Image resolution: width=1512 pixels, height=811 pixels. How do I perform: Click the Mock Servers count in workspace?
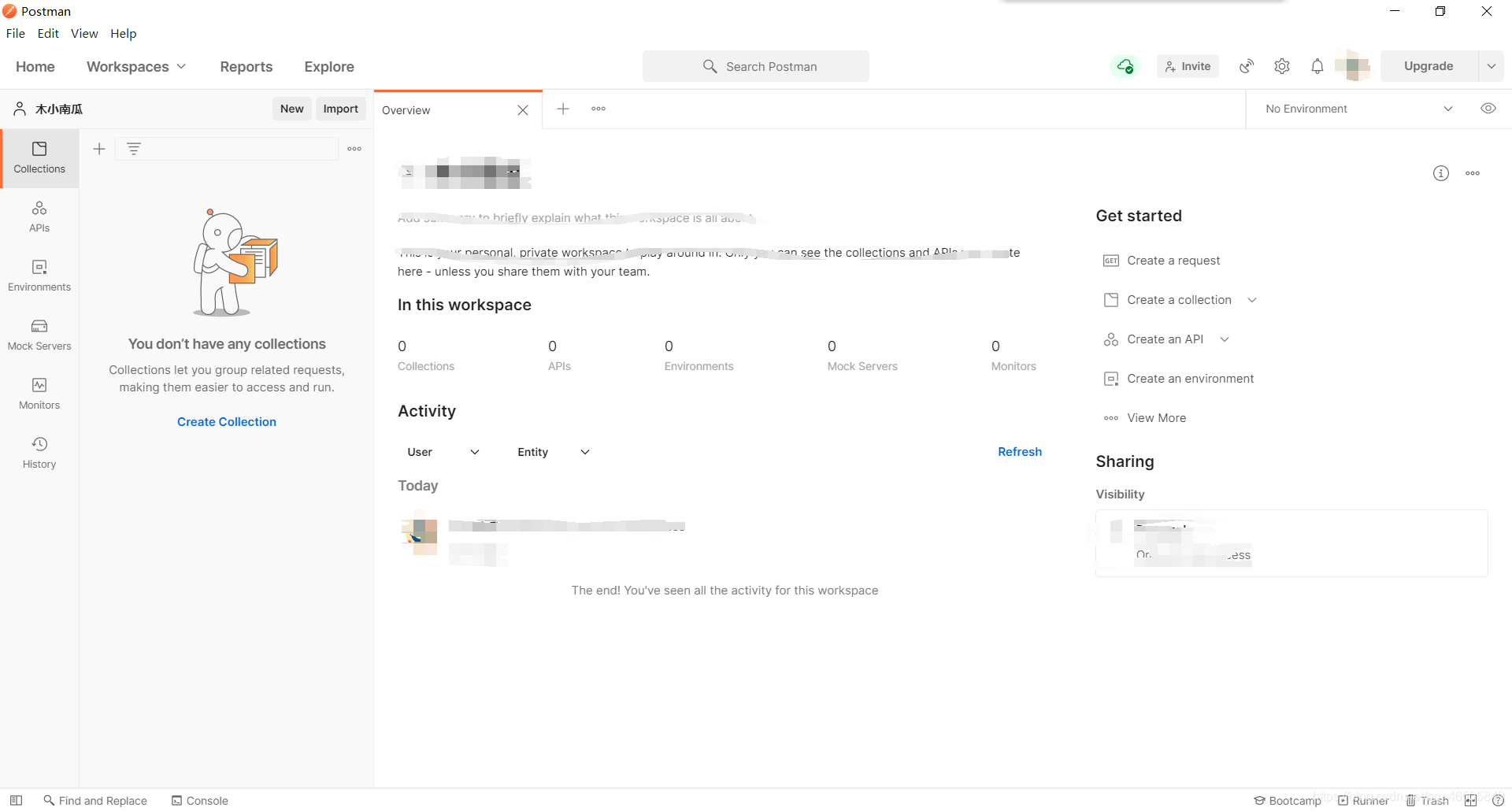pyautogui.click(x=862, y=355)
